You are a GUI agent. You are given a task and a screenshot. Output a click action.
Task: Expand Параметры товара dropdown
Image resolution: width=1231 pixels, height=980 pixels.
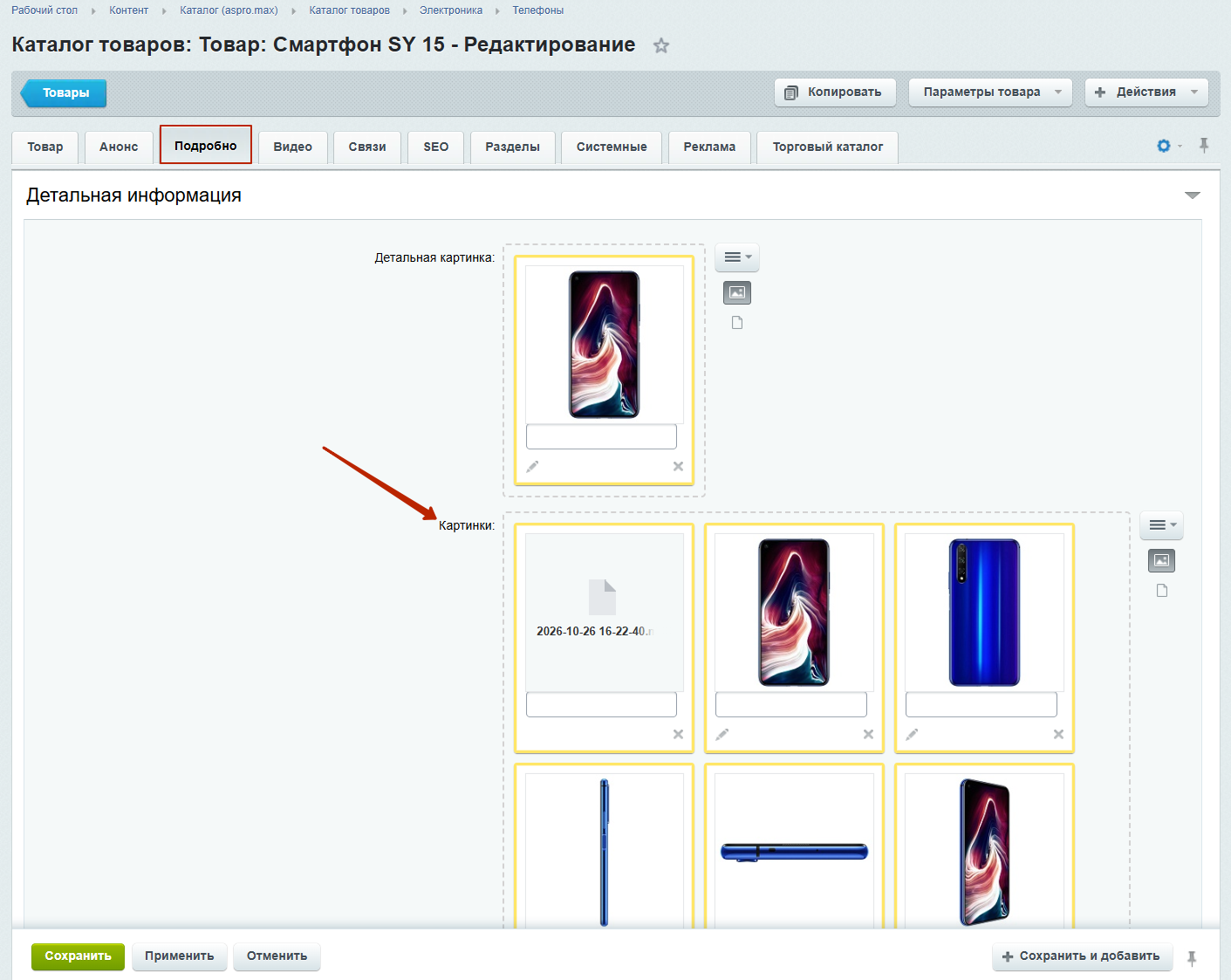(x=990, y=93)
